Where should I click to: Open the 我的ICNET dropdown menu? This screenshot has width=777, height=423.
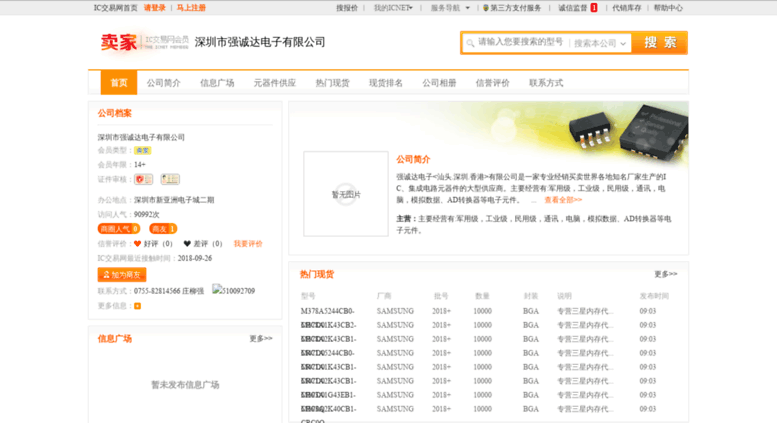click(393, 8)
